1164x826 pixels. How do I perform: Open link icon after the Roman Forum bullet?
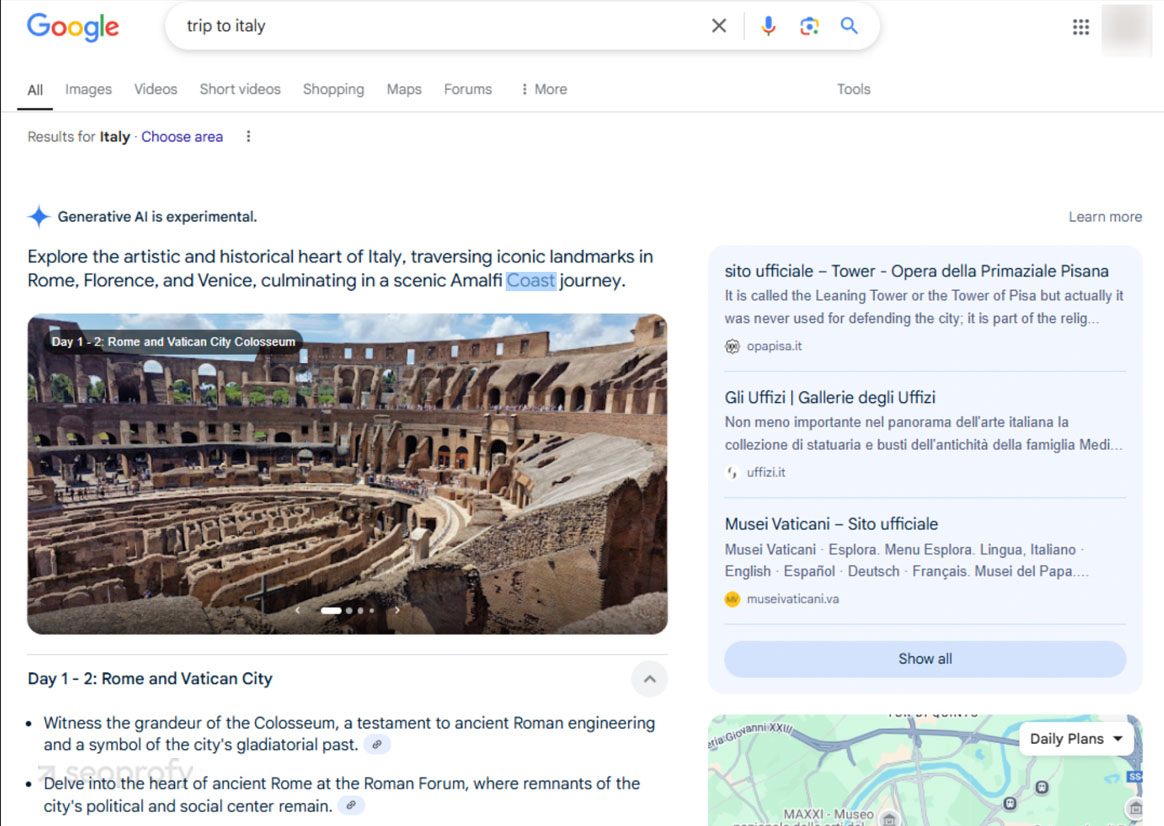tap(351, 805)
